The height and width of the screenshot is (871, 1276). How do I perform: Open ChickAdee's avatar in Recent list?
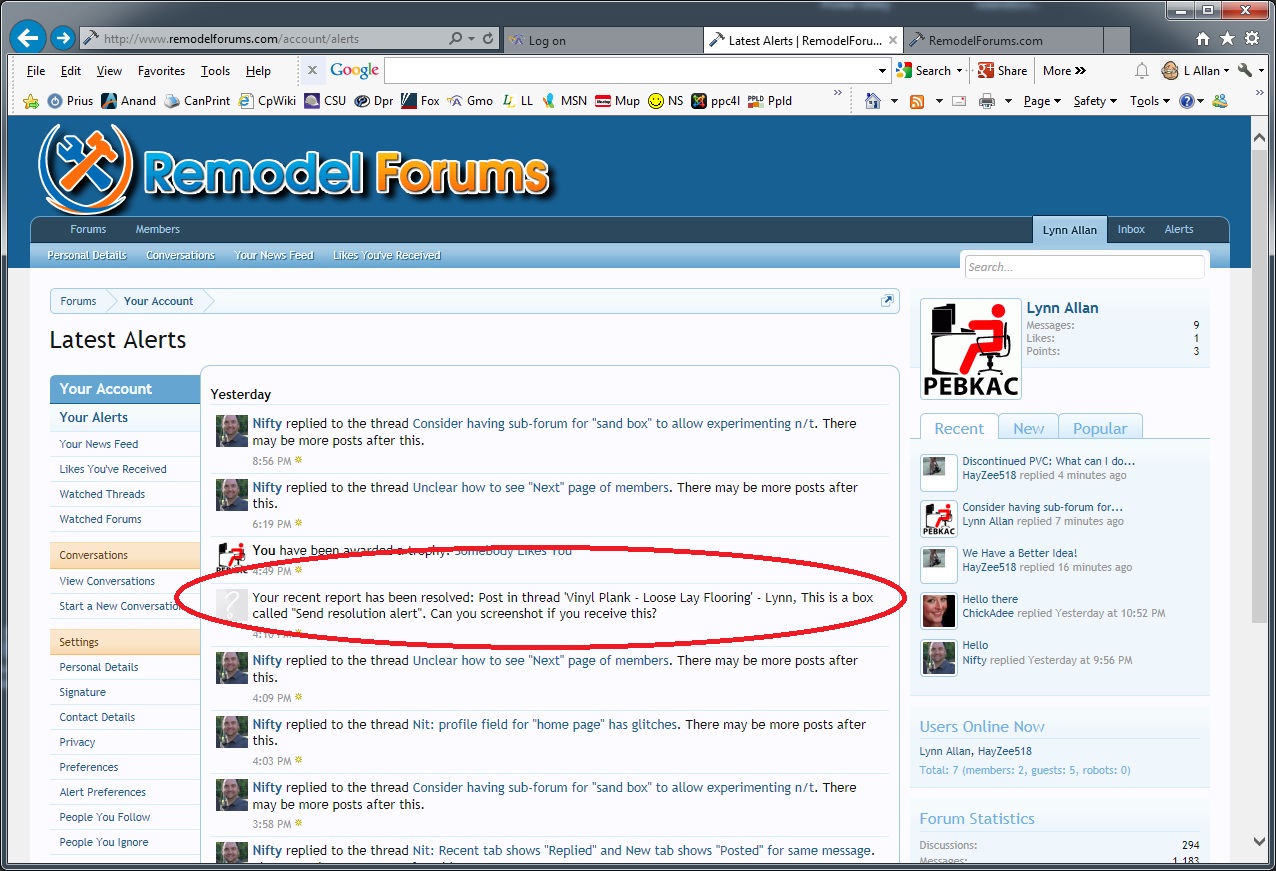pyautogui.click(x=939, y=611)
